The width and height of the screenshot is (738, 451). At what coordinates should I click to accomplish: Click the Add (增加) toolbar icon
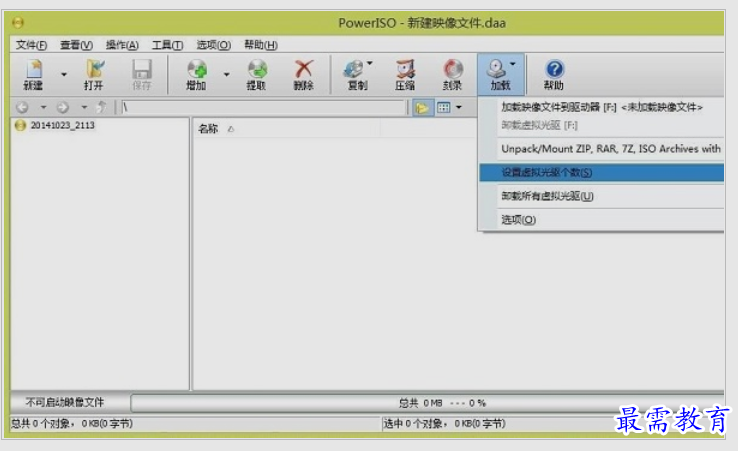click(x=197, y=74)
